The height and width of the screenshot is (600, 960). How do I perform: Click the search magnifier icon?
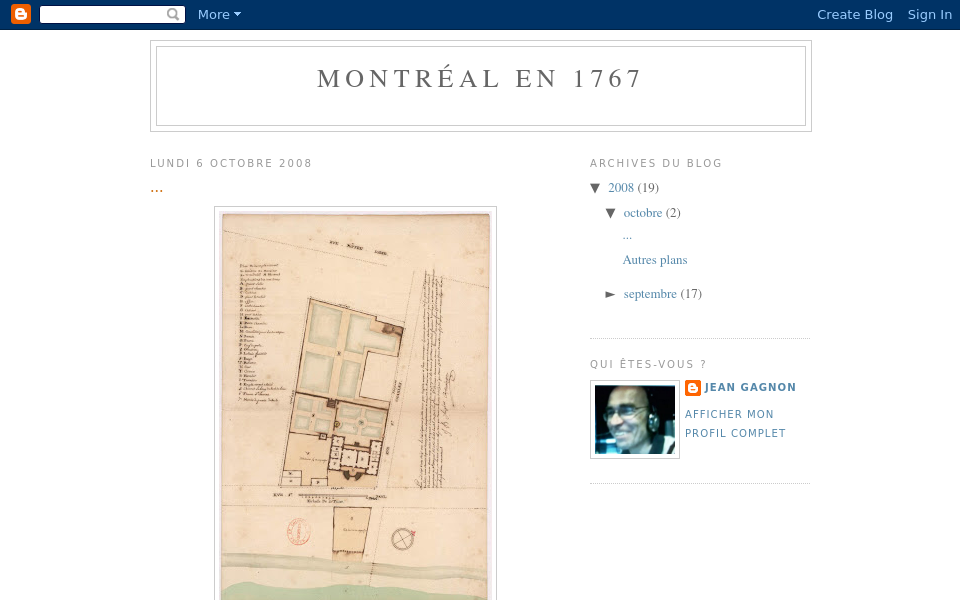173,14
